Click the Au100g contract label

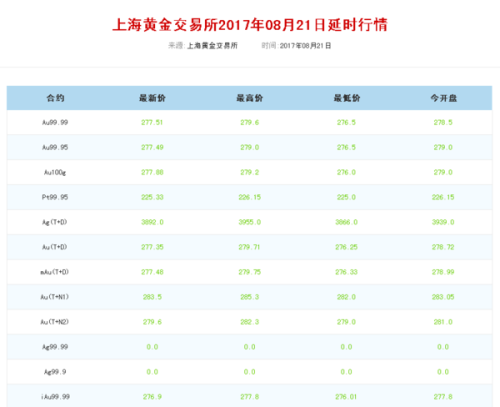[55, 172]
